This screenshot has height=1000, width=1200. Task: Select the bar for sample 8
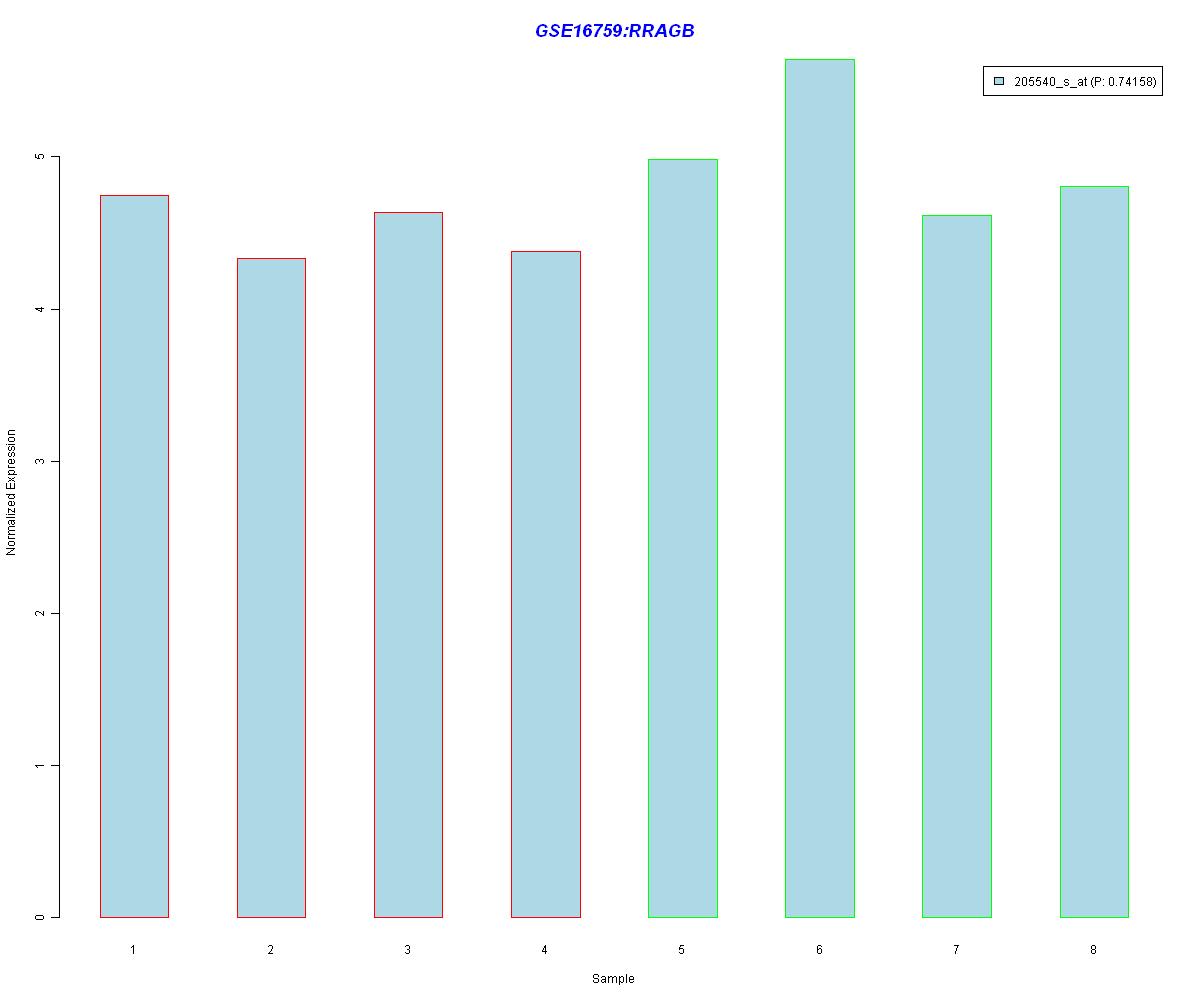1094,552
